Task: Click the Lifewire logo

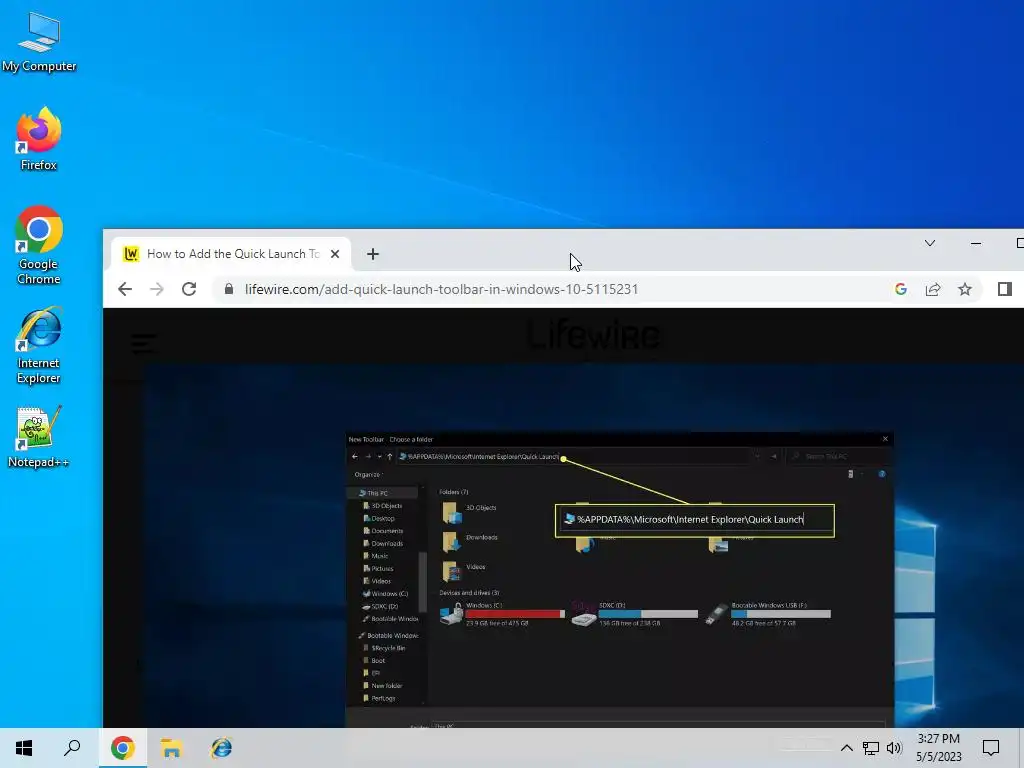Action: click(x=593, y=336)
